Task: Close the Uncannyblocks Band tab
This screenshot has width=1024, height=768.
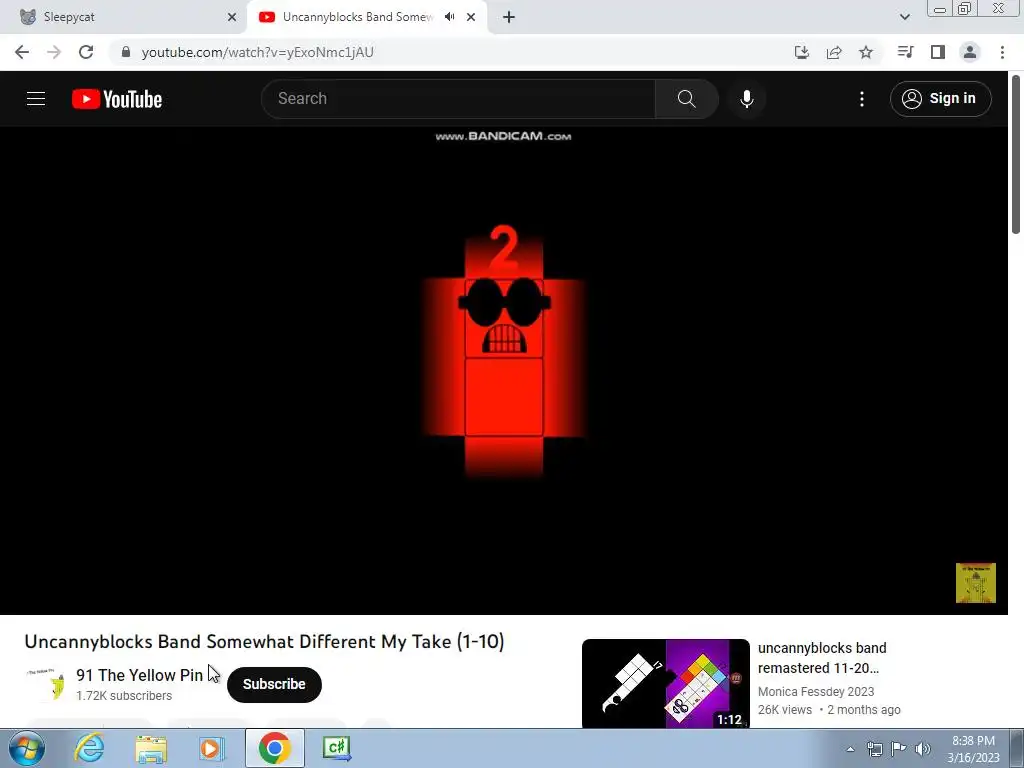Action: [471, 17]
